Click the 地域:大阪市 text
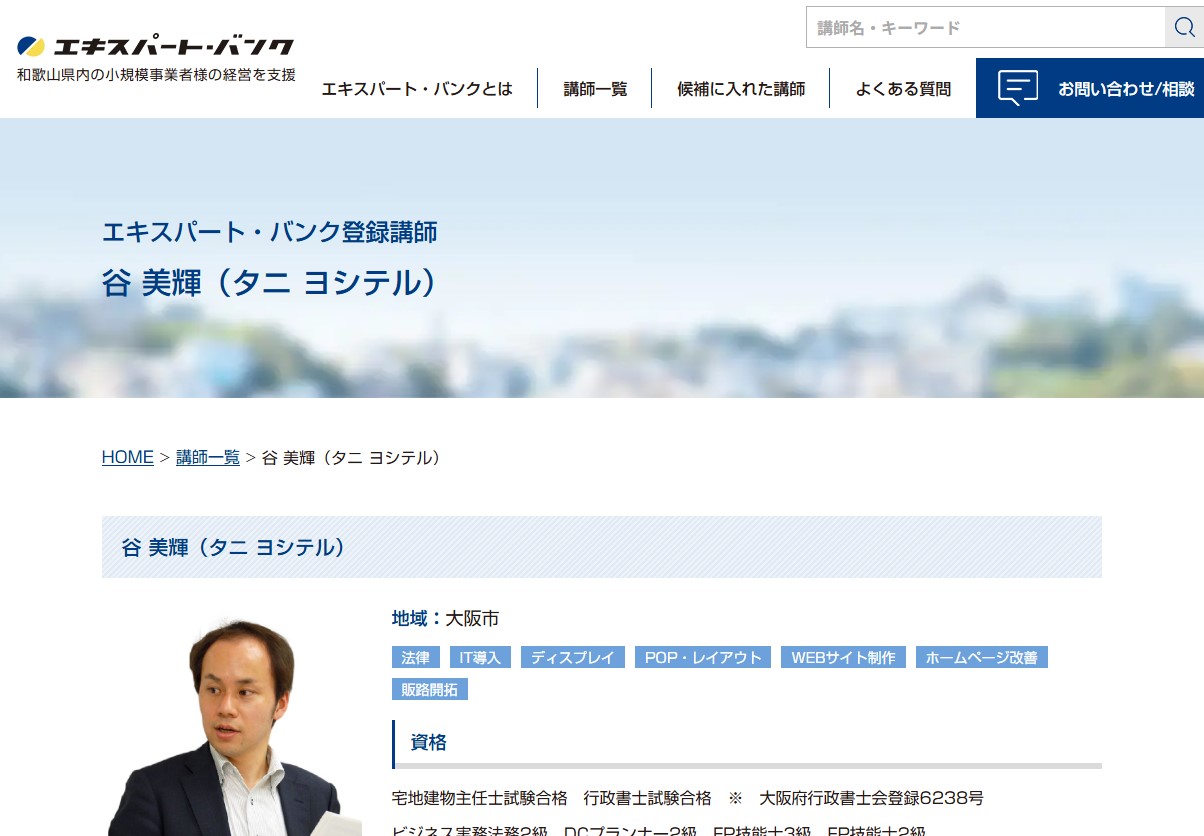 [x=445, y=619]
